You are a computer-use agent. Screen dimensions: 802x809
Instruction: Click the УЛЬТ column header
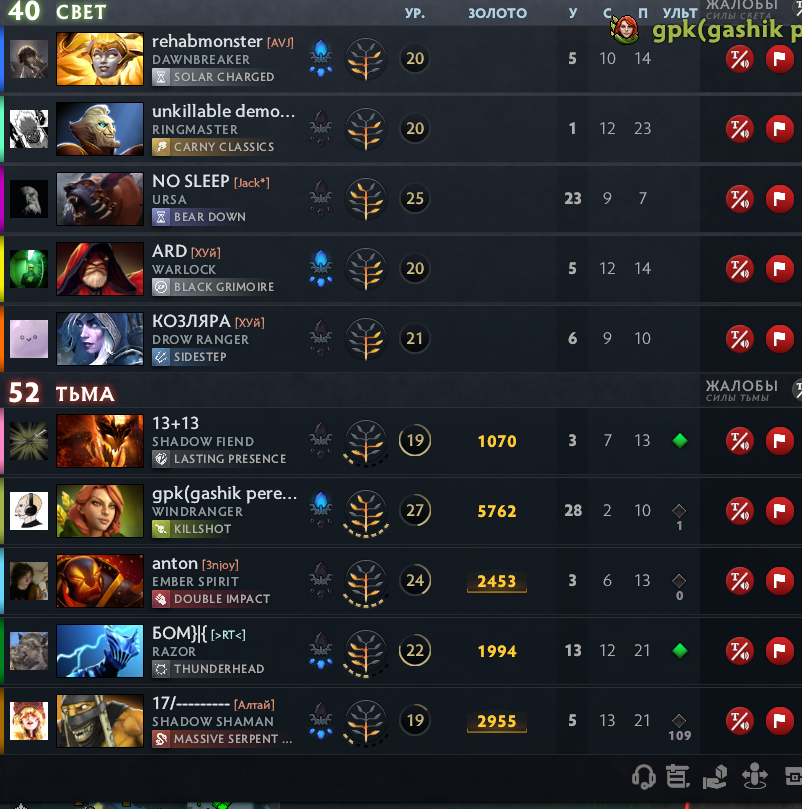[679, 13]
